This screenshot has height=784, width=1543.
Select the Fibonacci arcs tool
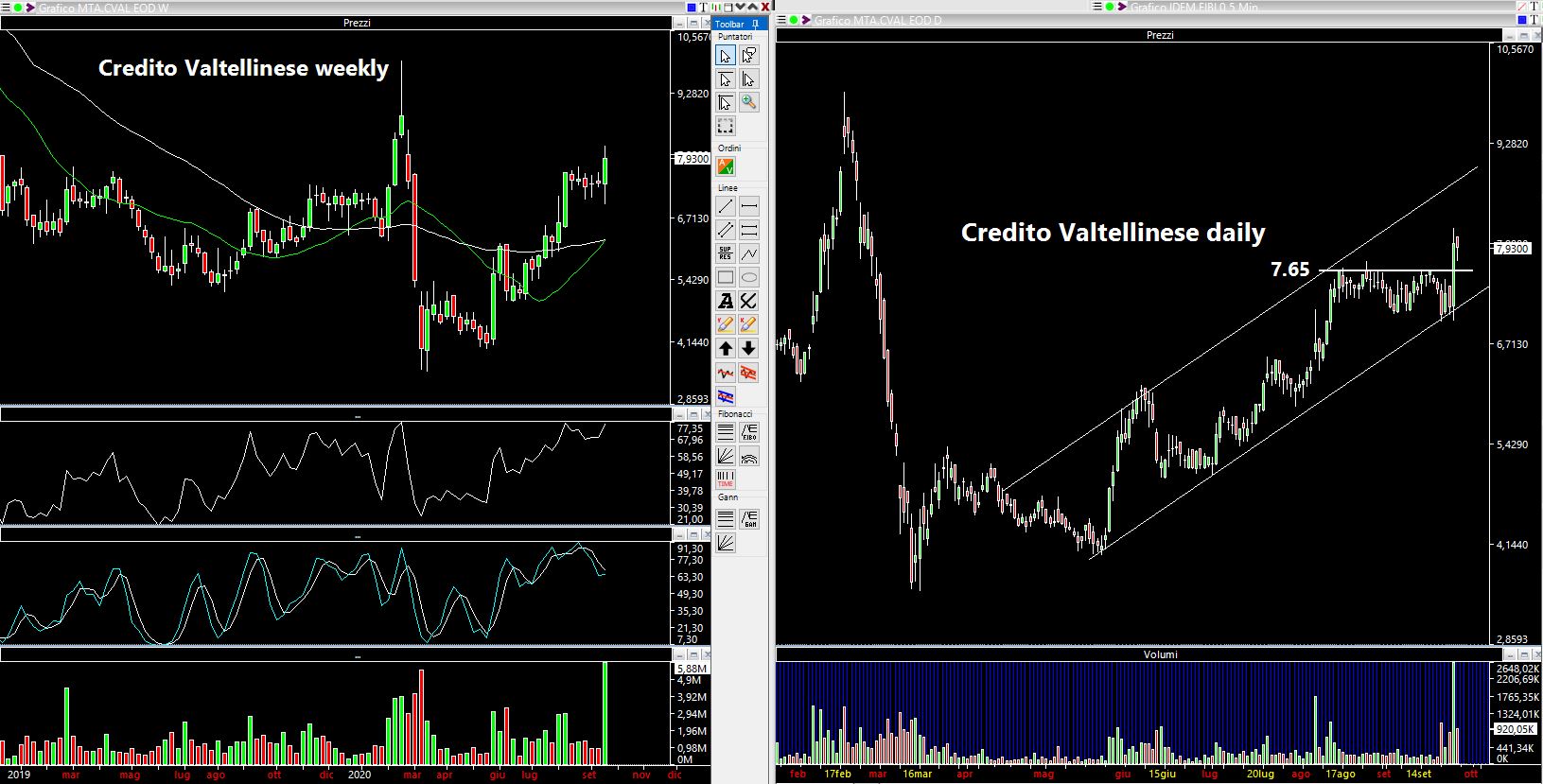pos(748,456)
